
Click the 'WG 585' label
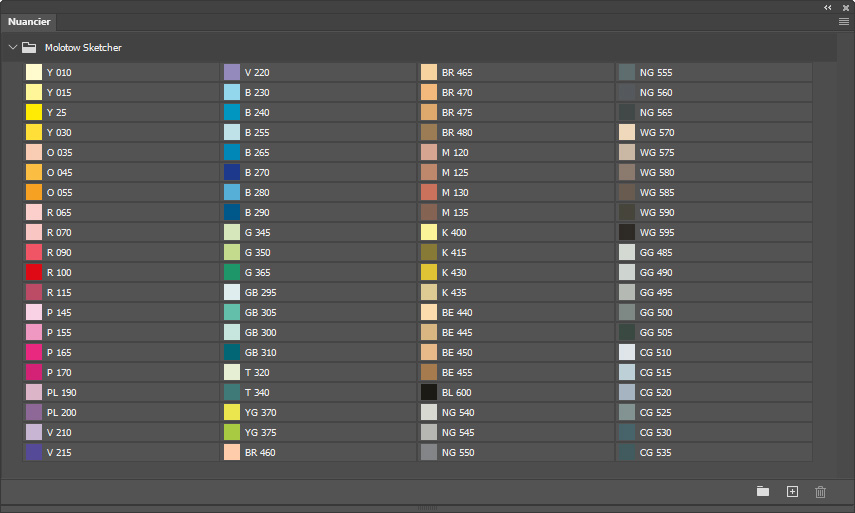pos(657,192)
